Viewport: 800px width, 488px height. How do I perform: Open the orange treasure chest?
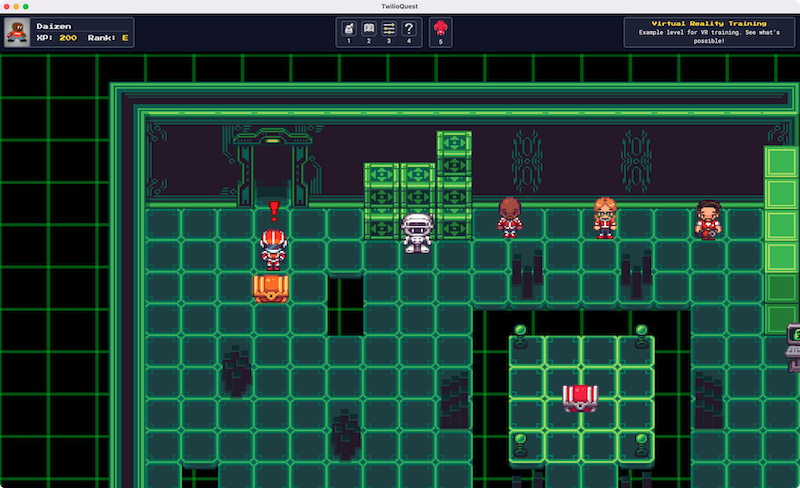coord(271,289)
